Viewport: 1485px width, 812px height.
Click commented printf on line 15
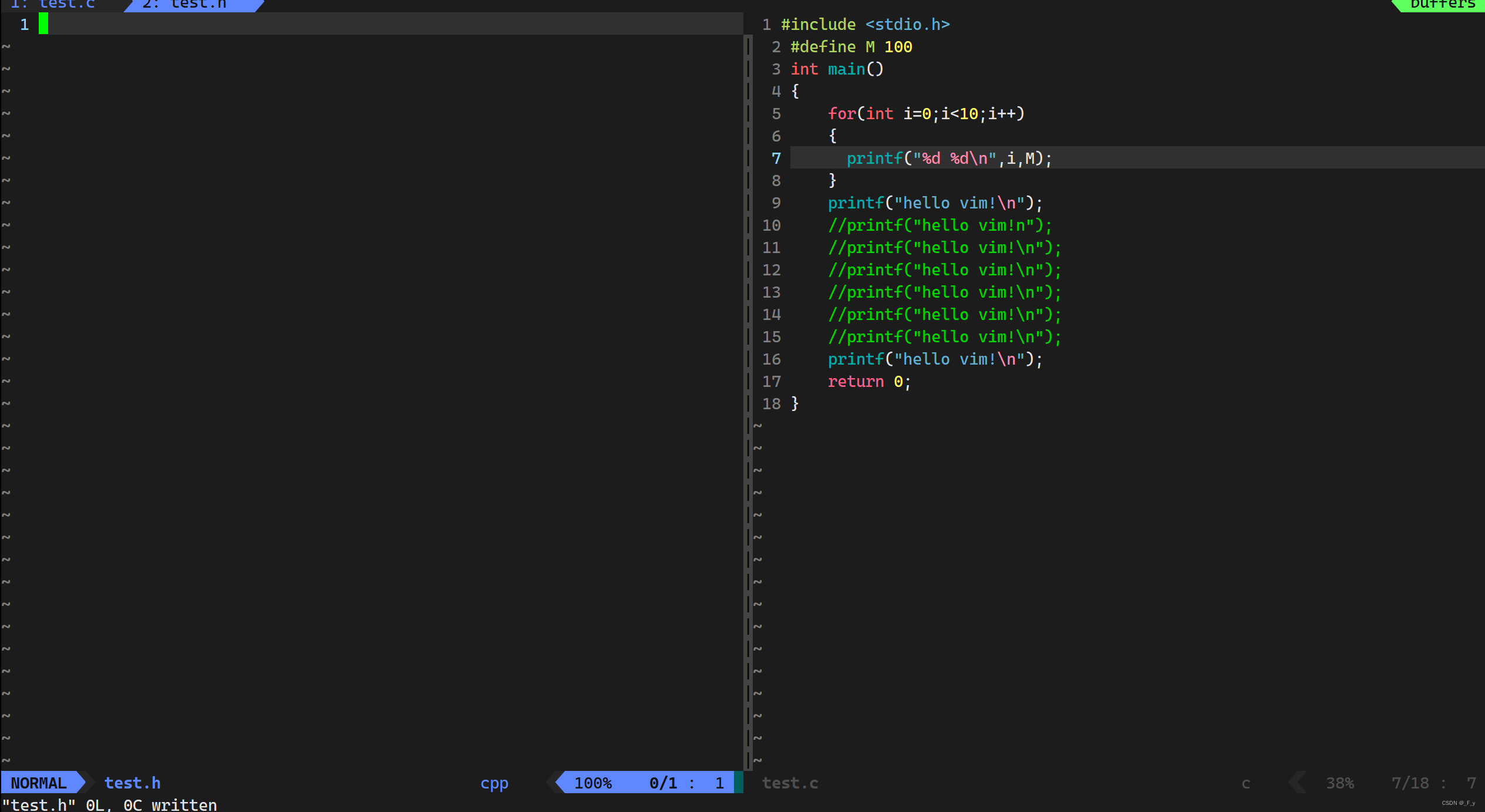click(x=945, y=336)
